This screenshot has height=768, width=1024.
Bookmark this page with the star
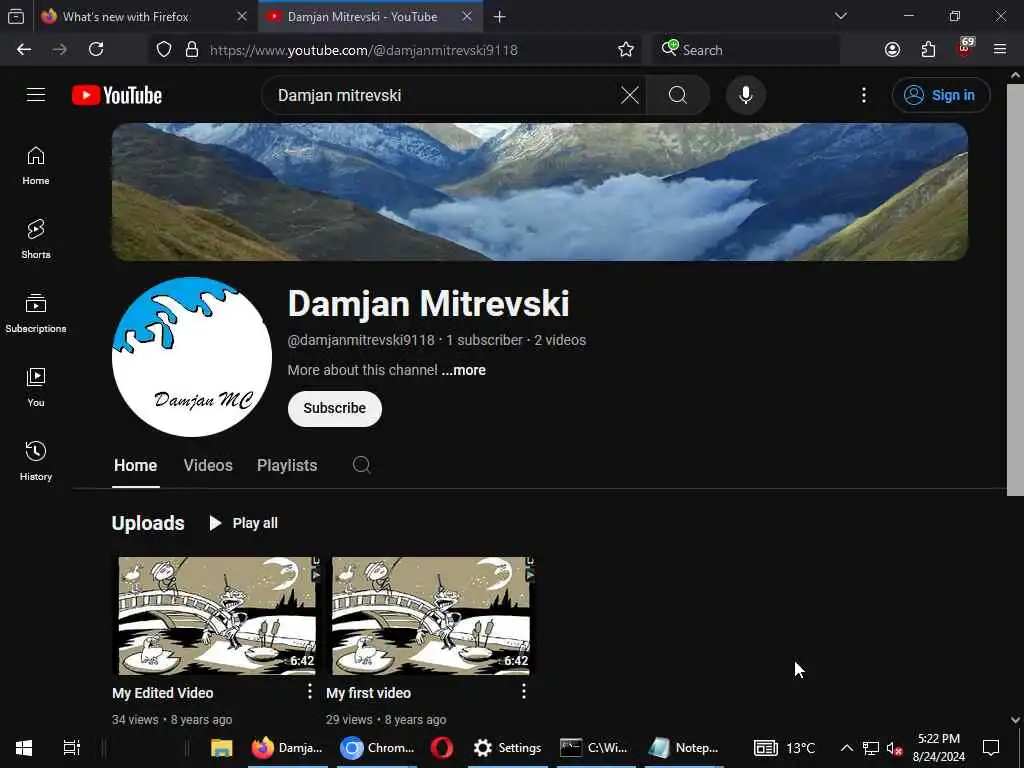(626, 50)
